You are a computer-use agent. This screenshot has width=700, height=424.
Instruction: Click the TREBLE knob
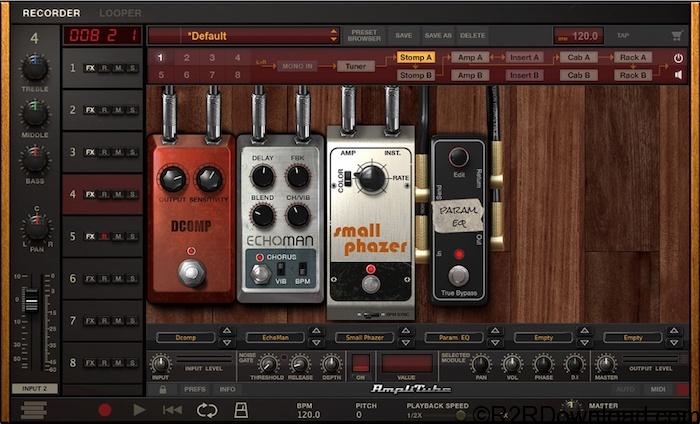click(x=35, y=68)
